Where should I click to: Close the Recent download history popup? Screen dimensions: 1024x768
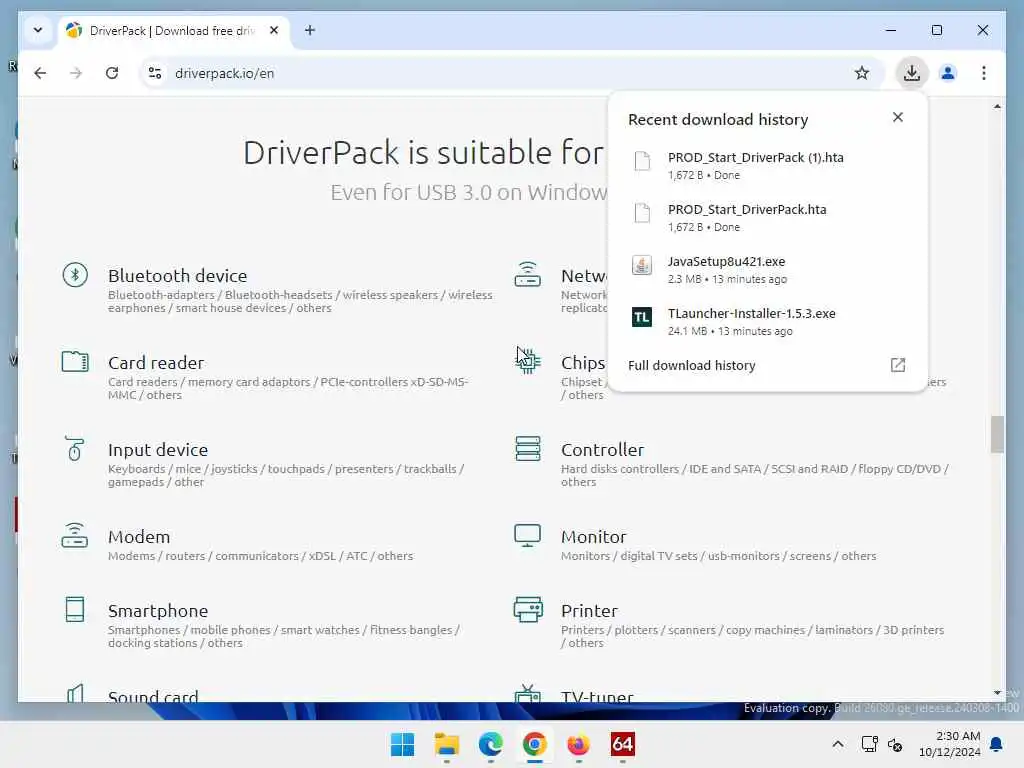click(x=898, y=117)
